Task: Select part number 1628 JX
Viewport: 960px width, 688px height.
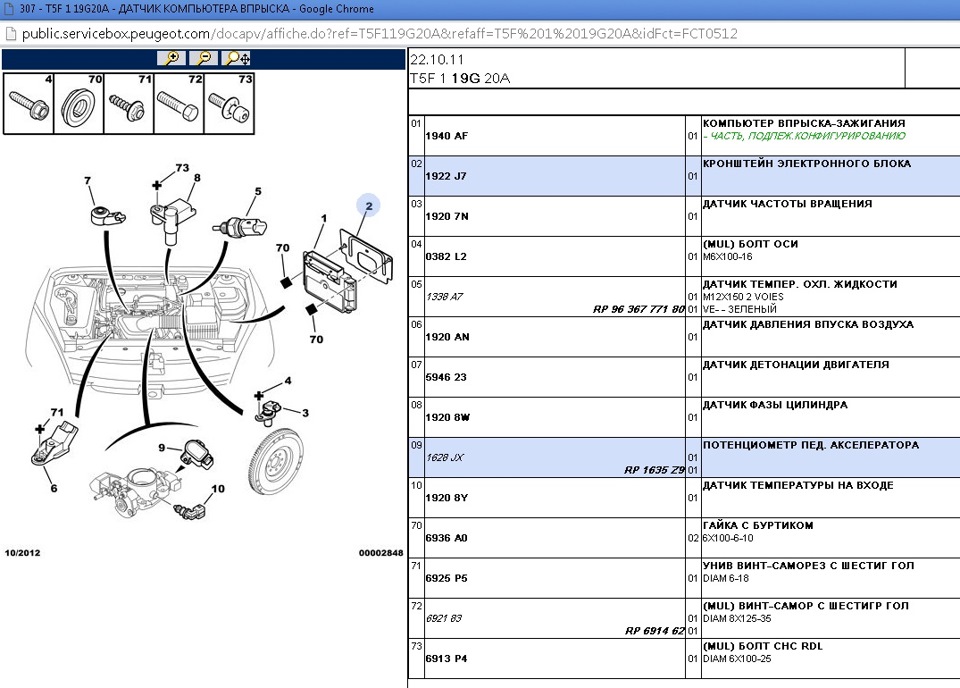Action: [x=445, y=457]
